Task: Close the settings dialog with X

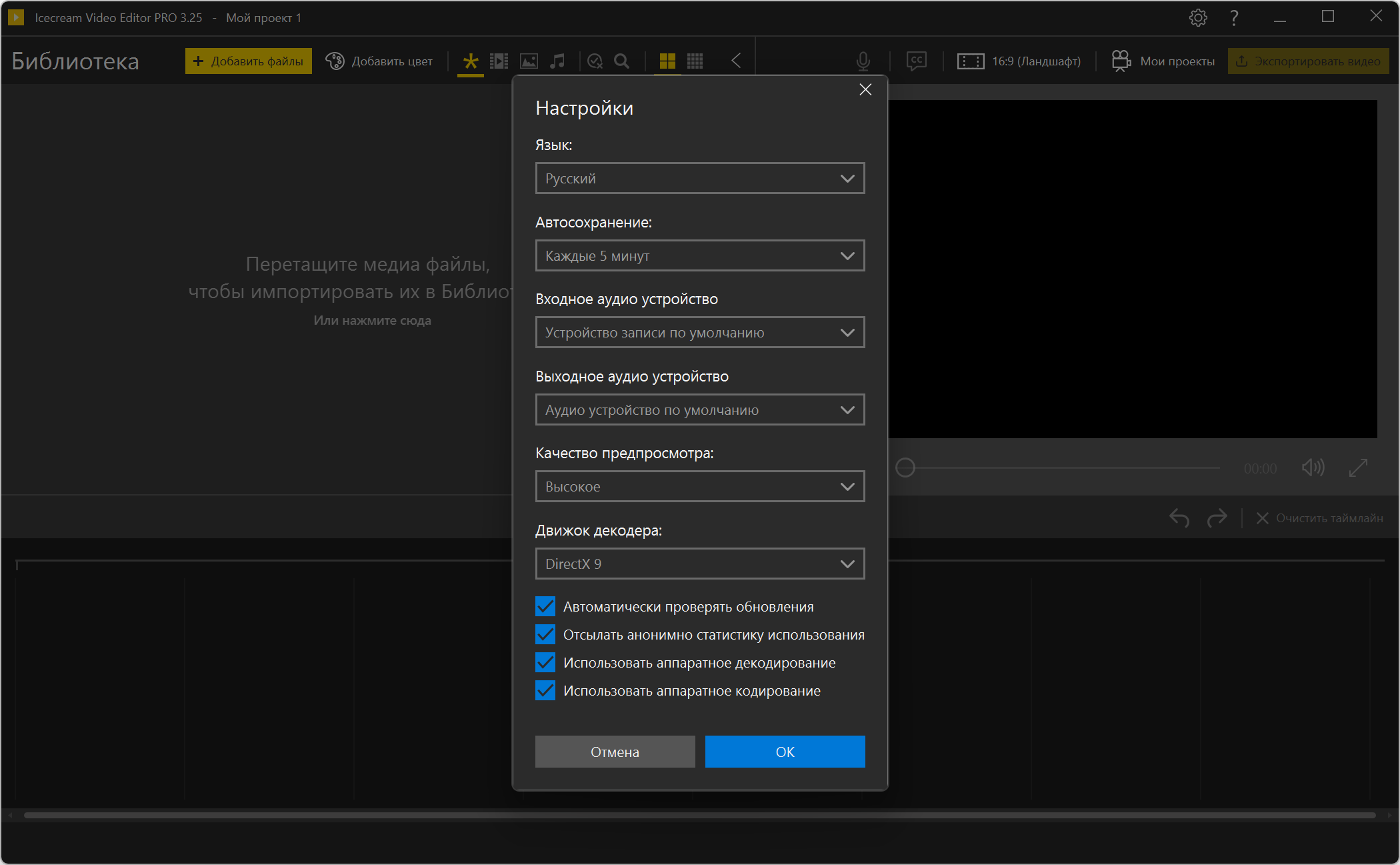Action: coord(865,89)
